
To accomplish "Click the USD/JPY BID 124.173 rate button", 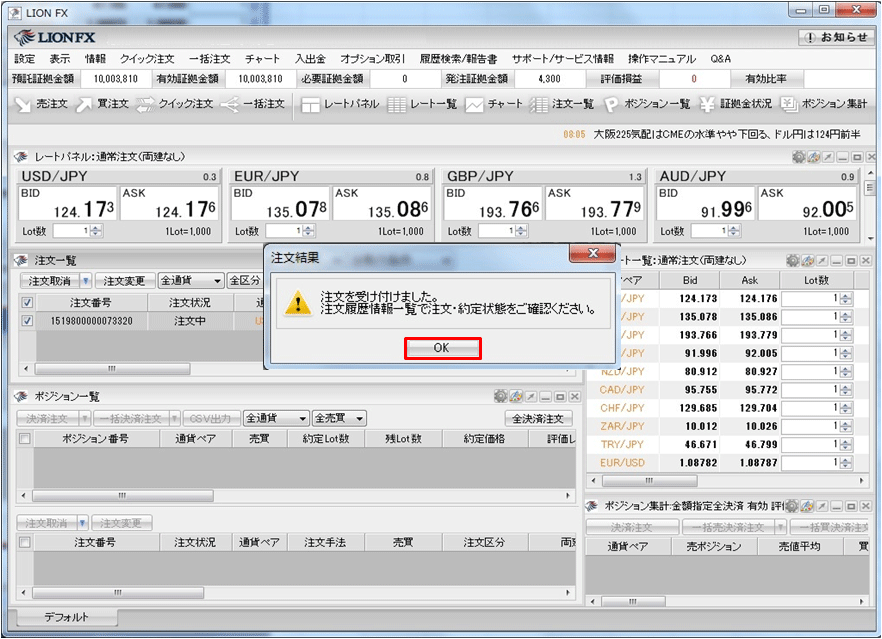I will pyautogui.click(x=68, y=204).
